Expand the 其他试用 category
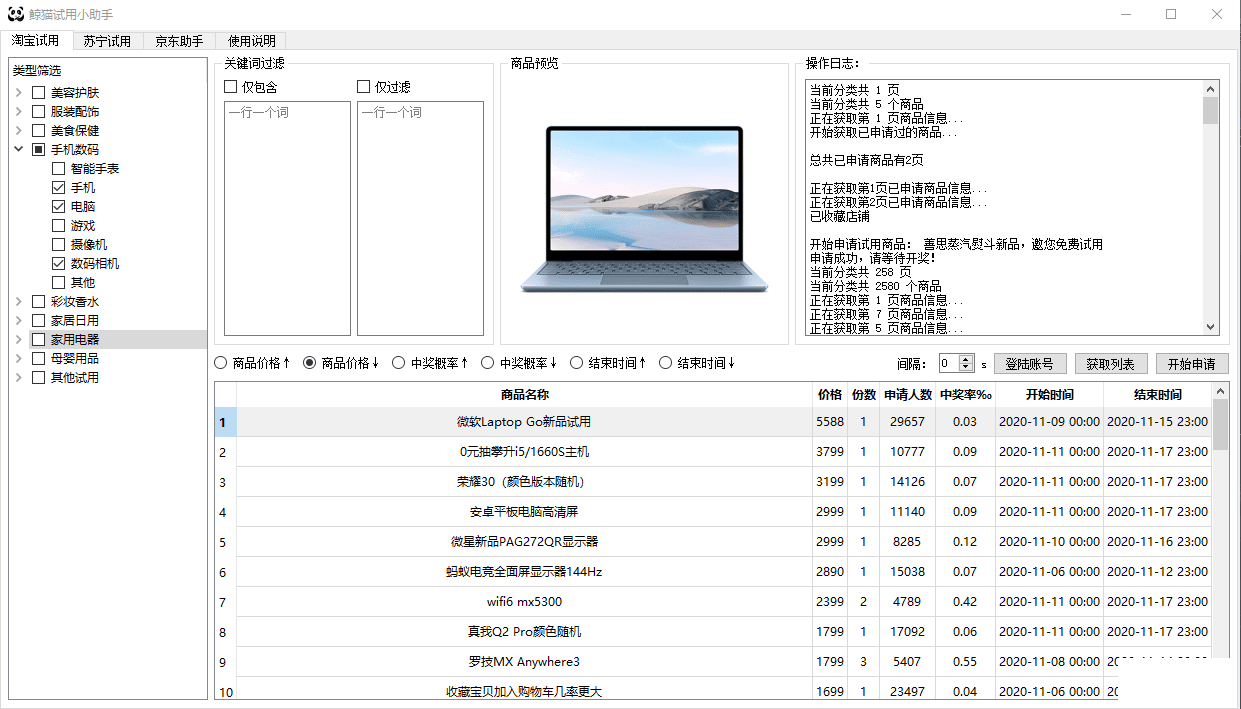The height and width of the screenshot is (709, 1241). pos(18,378)
